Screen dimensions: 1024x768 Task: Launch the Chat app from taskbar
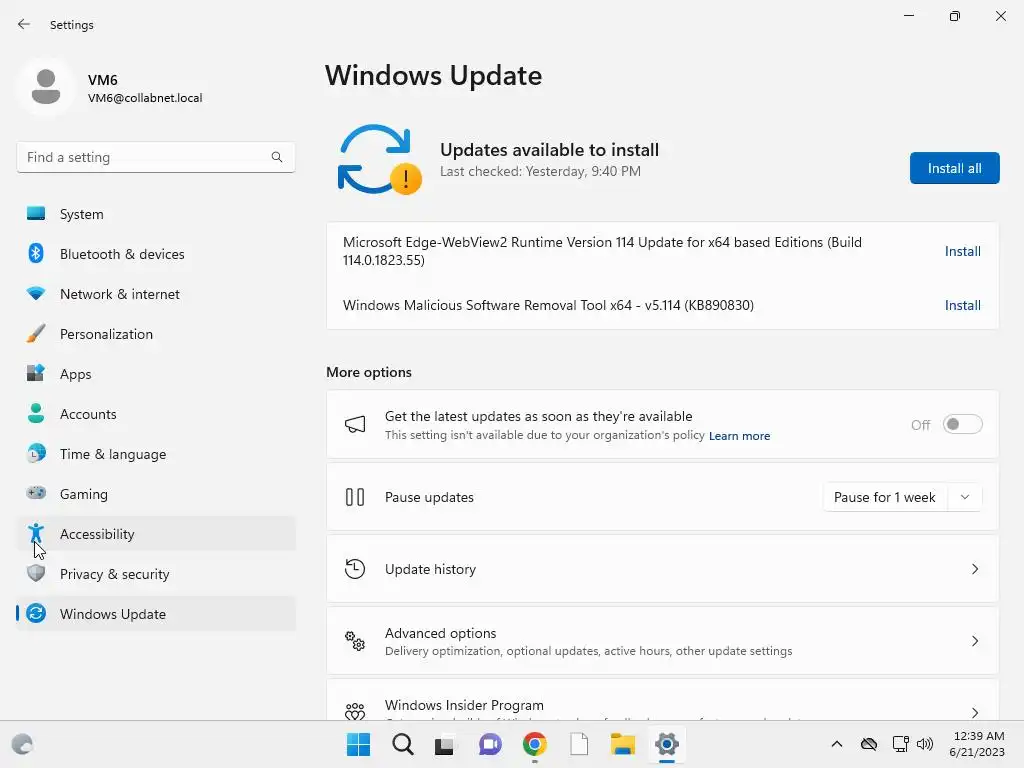pyautogui.click(x=490, y=744)
